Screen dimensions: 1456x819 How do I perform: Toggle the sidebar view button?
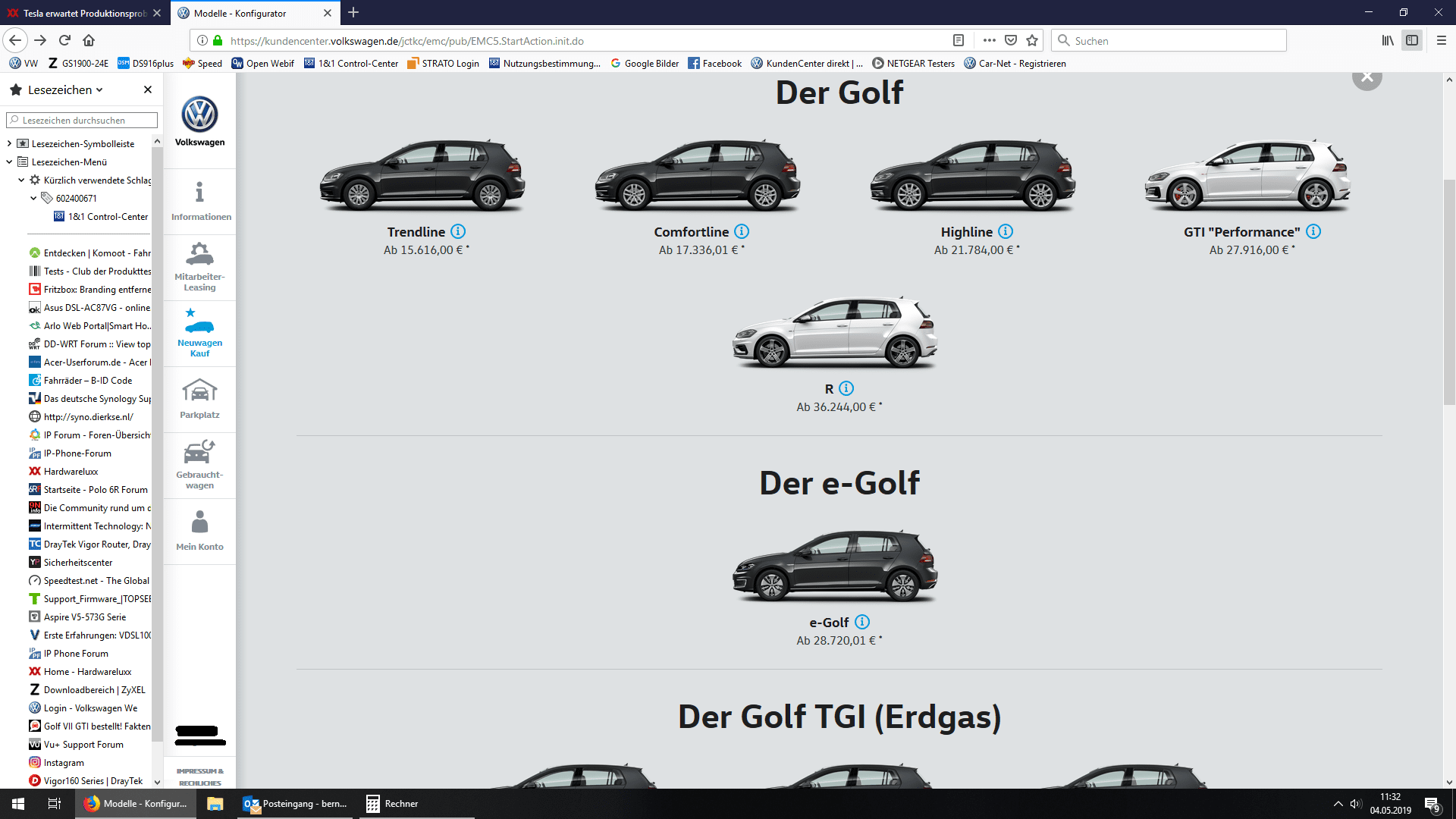click(x=1412, y=40)
